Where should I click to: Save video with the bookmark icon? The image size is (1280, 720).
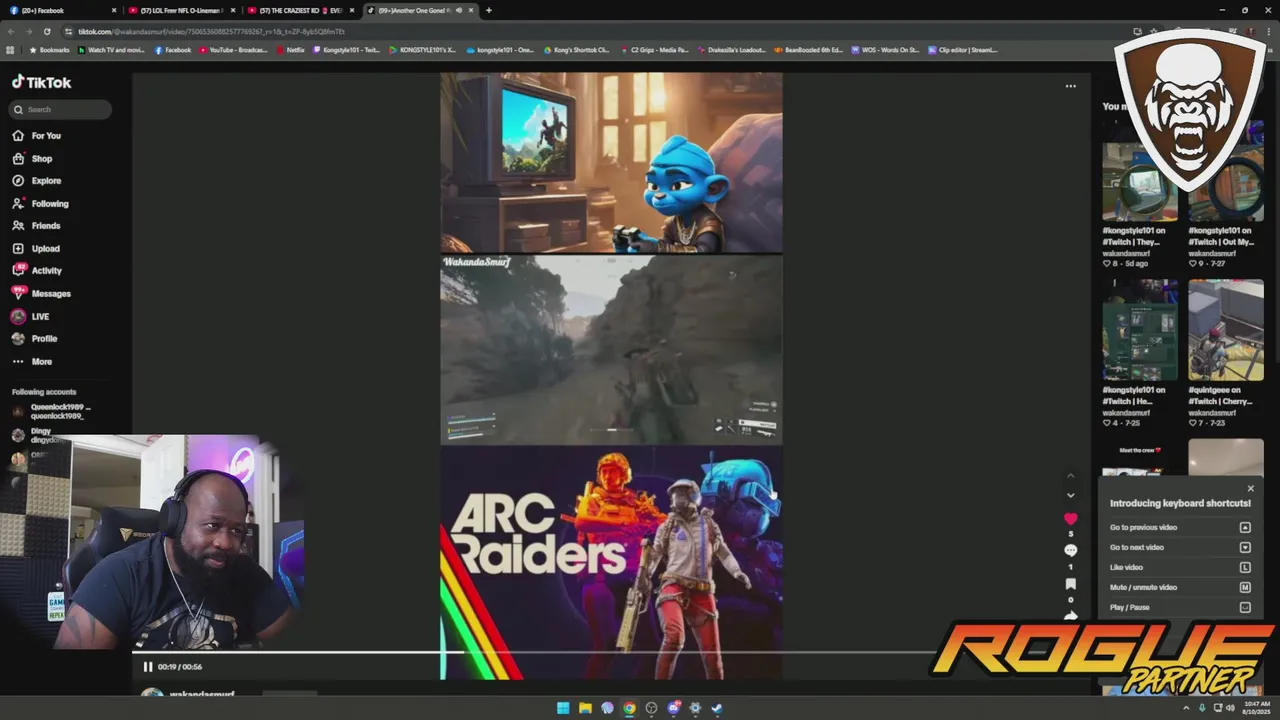pyautogui.click(x=1071, y=584)
